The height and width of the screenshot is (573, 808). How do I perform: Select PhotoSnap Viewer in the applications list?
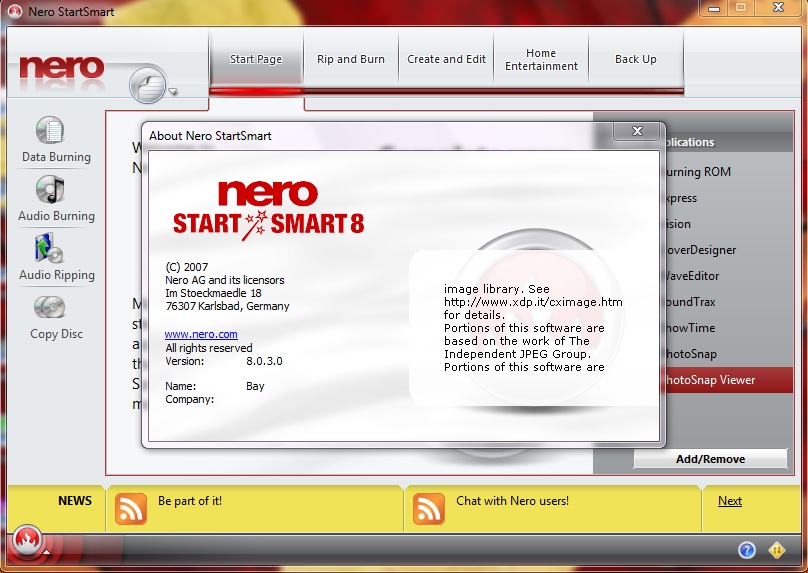tap(727, 380)
